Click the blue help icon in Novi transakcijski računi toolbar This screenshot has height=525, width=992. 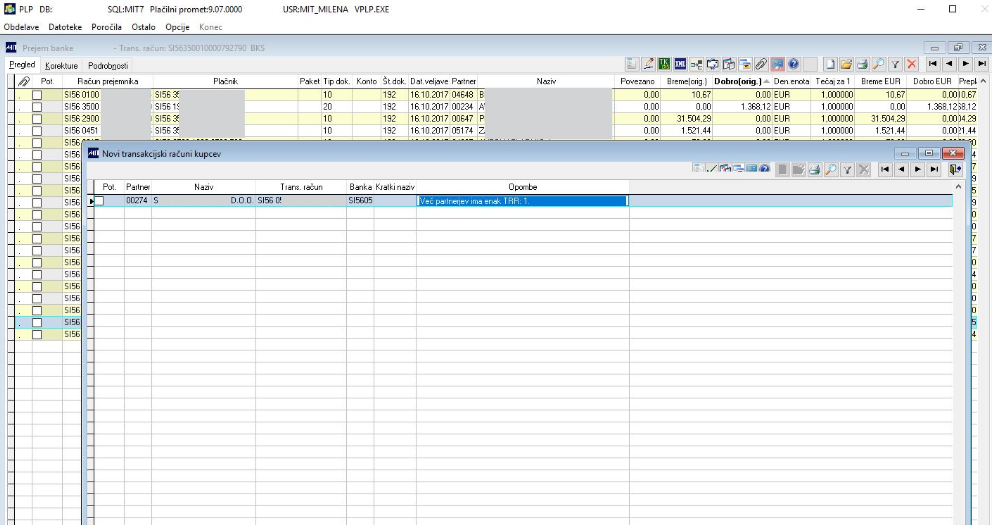(764, 168)
